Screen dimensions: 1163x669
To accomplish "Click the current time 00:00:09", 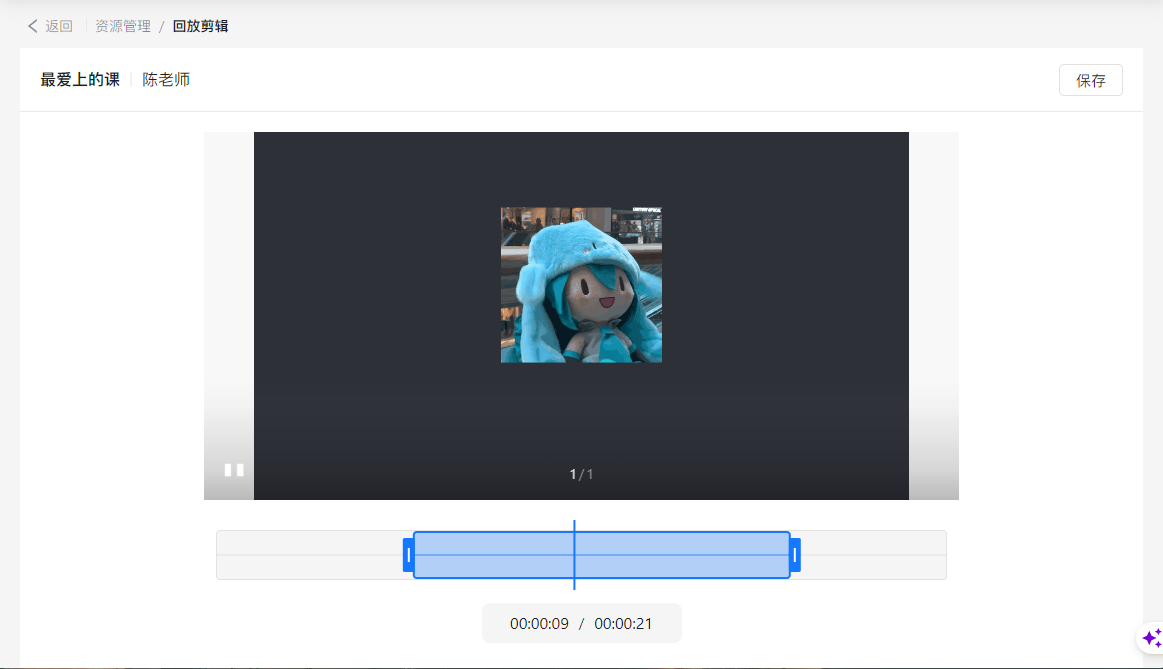I will [539, 624].
